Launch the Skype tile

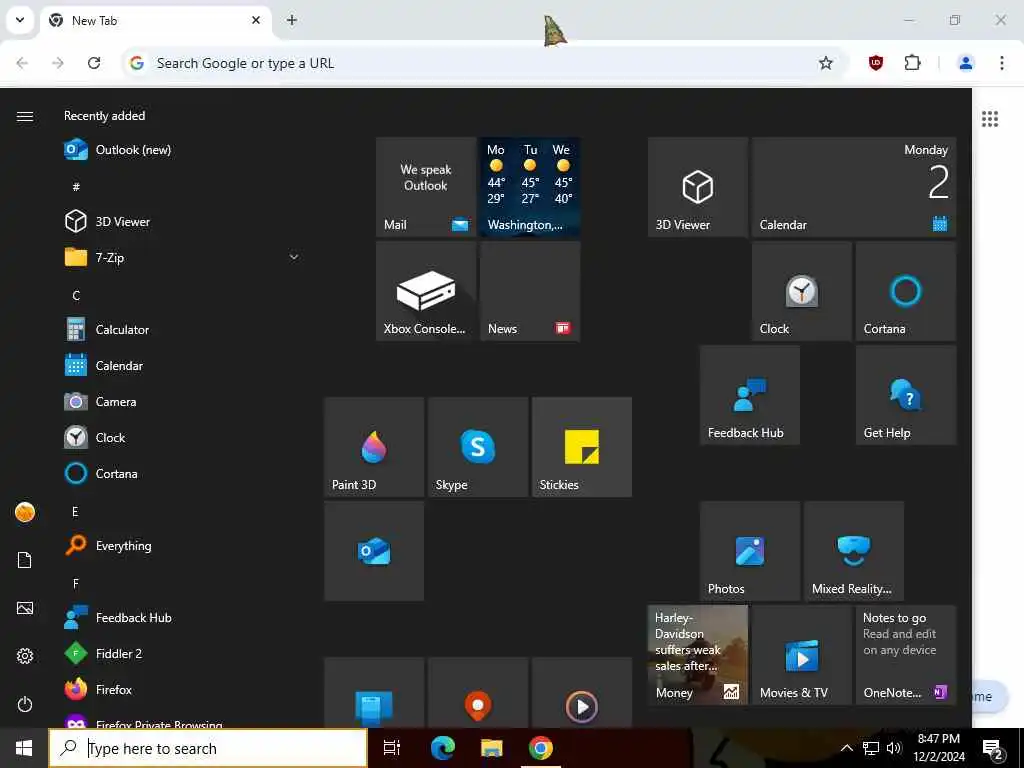point(477,447)
